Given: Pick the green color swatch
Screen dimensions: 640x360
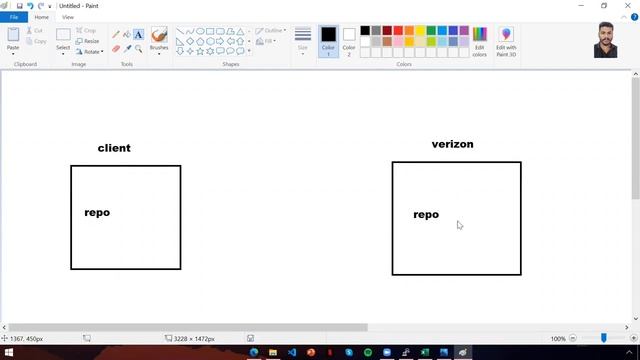Looking at the screenshot, I should pos(431,31).
